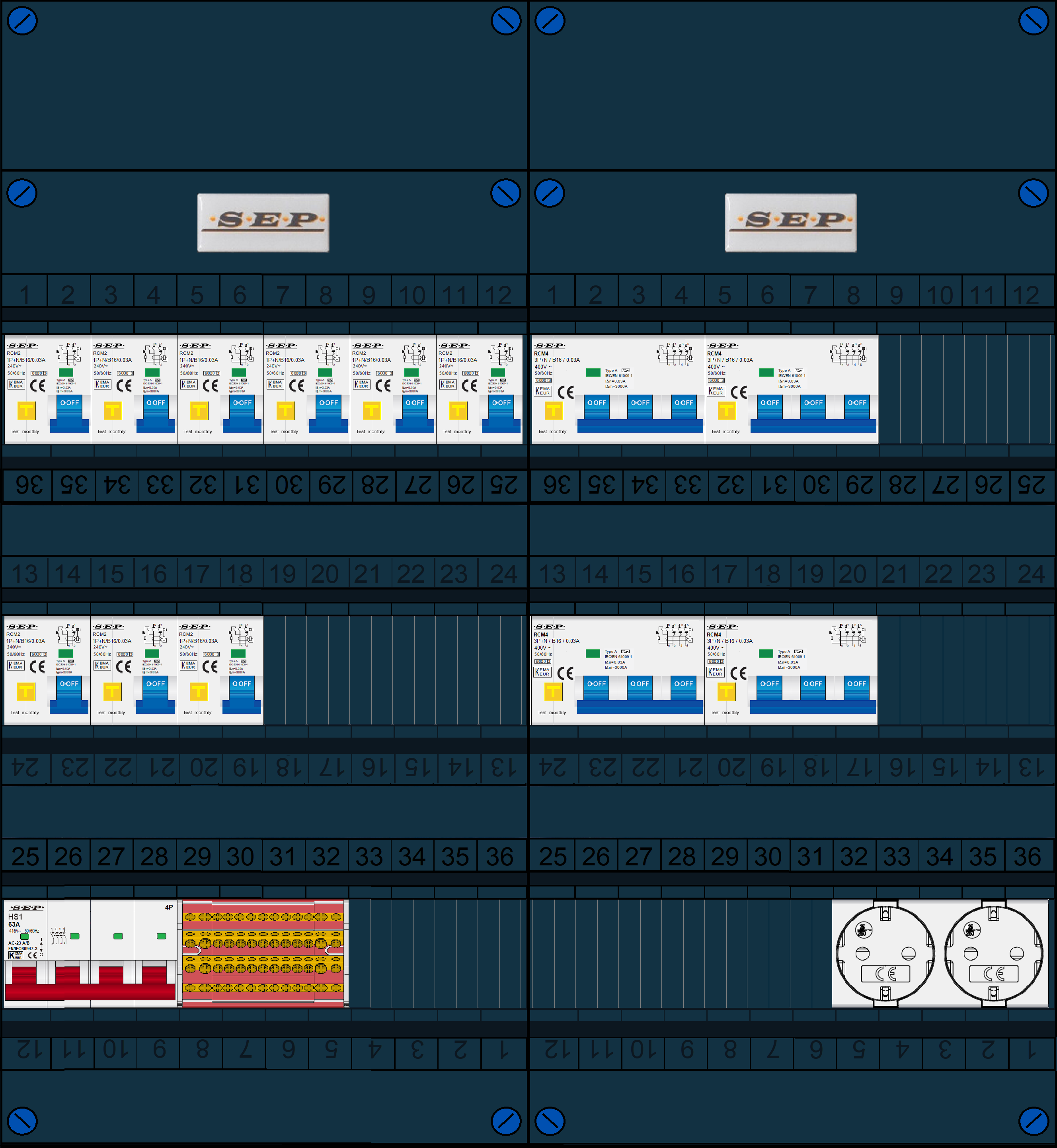Viewport: 1057px width, 1148px height.
Task: Click the bottom-right blue screw of the right panel
Action: click(x=1034, y=1121)
